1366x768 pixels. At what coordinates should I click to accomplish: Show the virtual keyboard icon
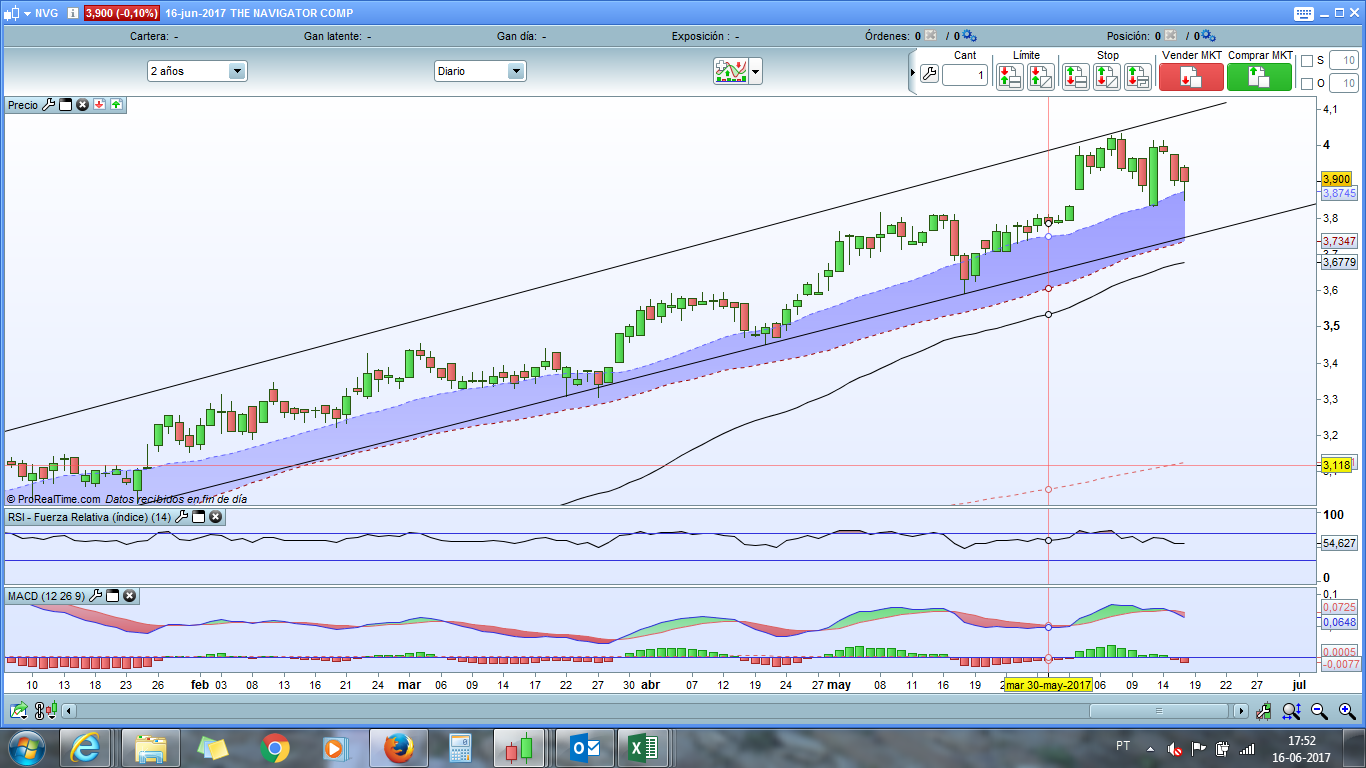pyautogui.click(x=1303, y=13)
